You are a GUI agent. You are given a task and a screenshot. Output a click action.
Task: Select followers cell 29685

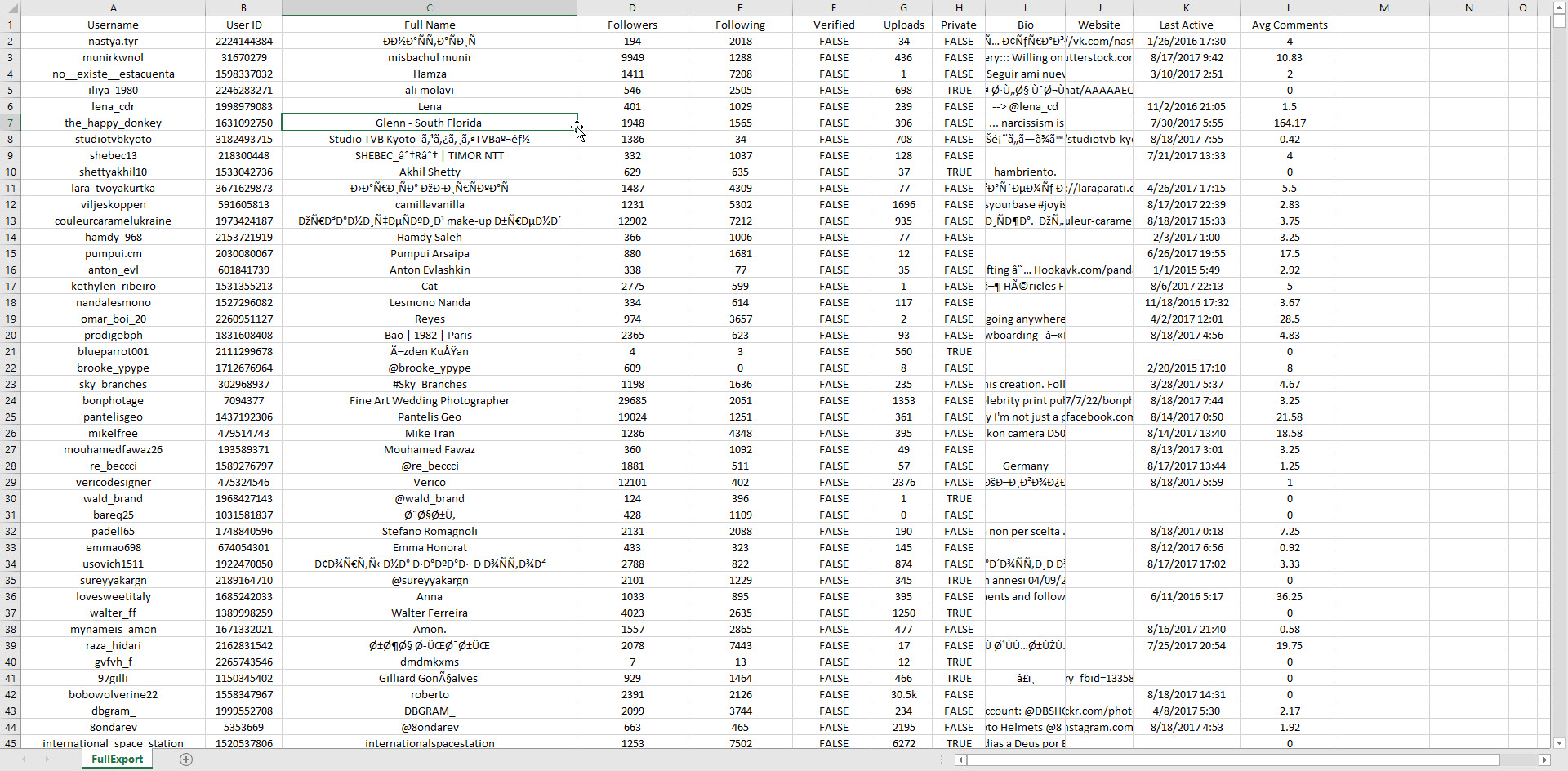(632, 400)
